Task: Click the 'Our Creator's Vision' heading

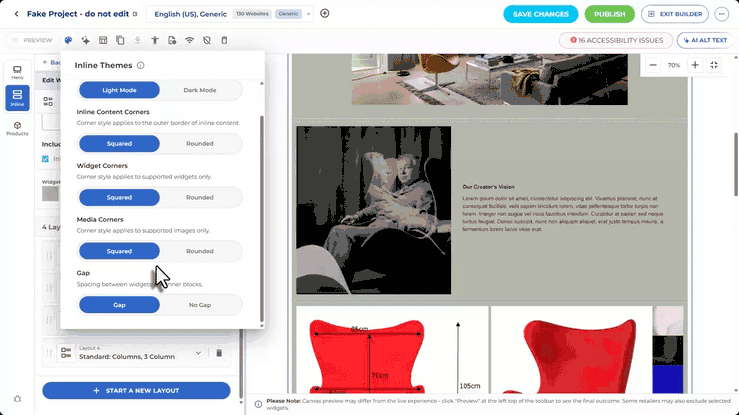Action: (488, 187)
